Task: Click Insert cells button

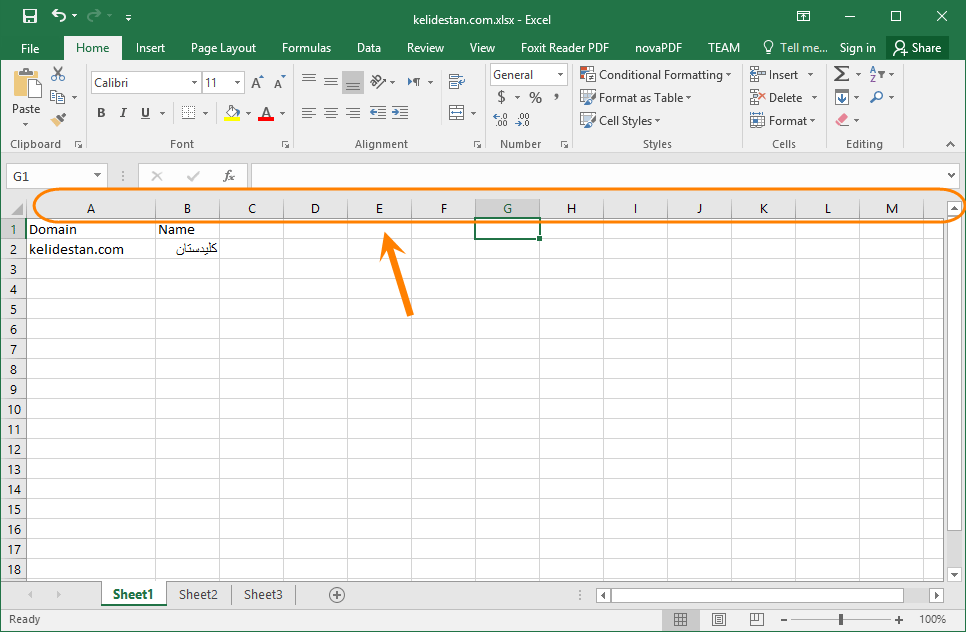Action: (774, 75)
